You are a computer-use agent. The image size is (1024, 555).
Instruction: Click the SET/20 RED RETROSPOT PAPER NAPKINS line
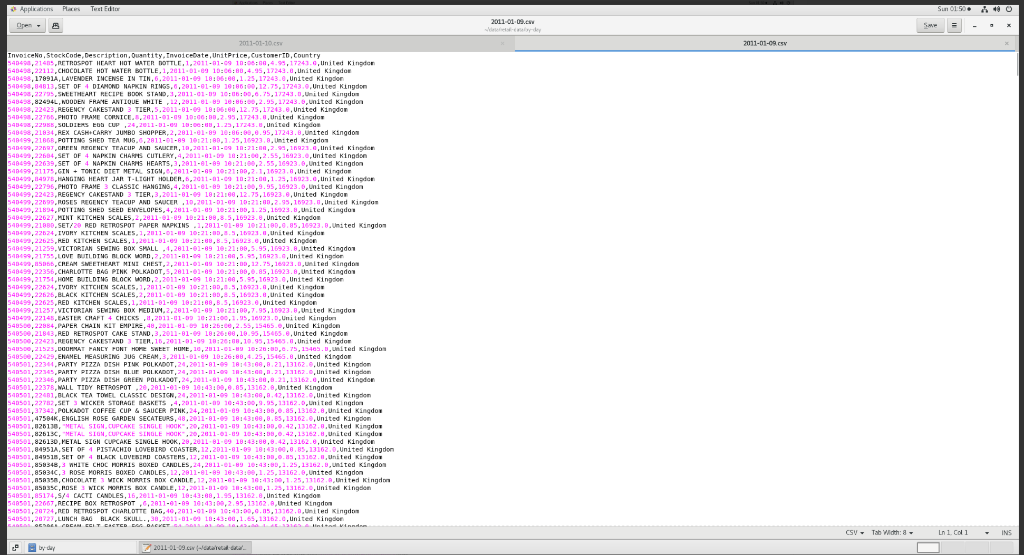[x=197, y=225]
